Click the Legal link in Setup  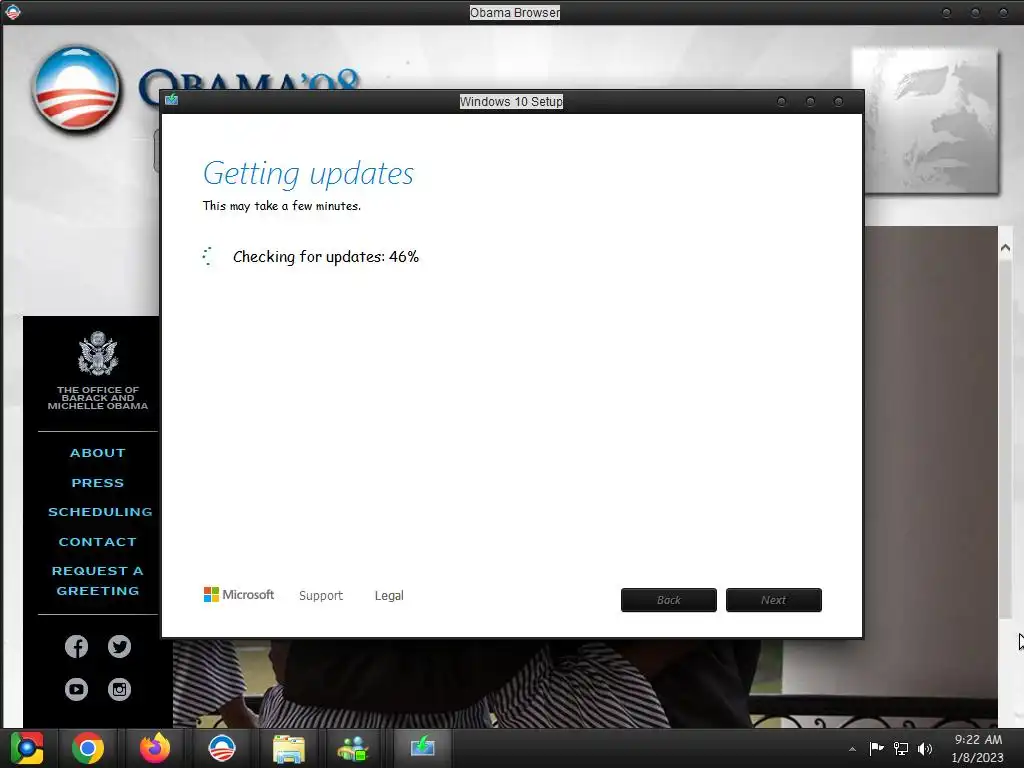pos(389,596)
